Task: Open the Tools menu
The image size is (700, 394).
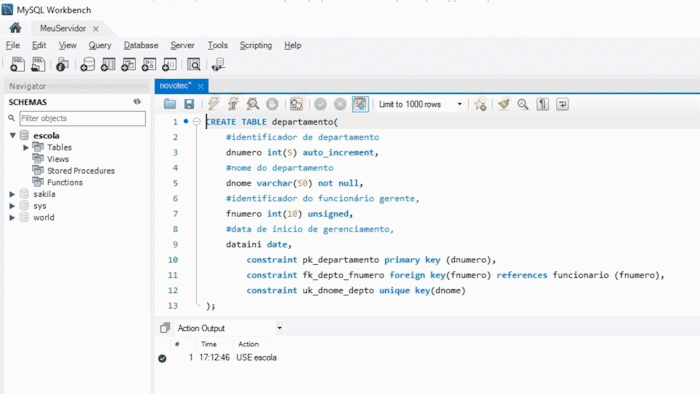Action: (217, 45)
